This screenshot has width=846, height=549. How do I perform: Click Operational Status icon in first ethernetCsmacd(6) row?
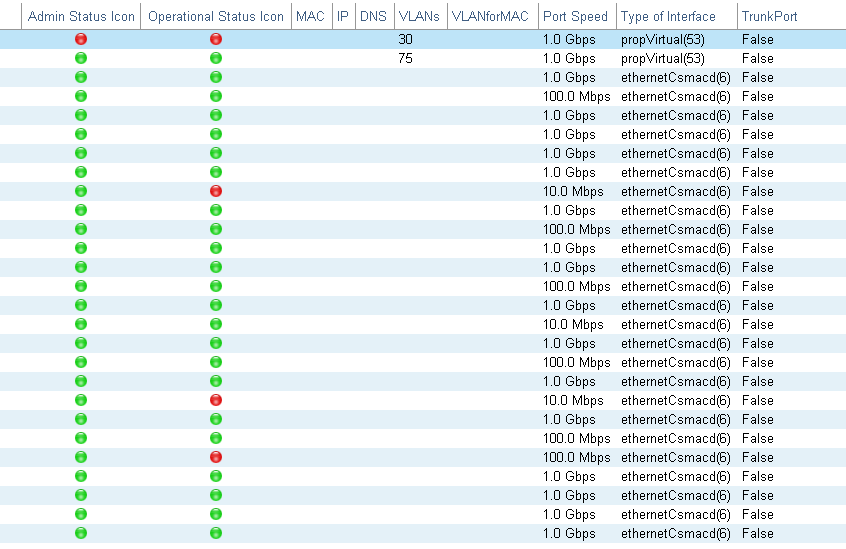pyautogui.click(x=216, y=77)
